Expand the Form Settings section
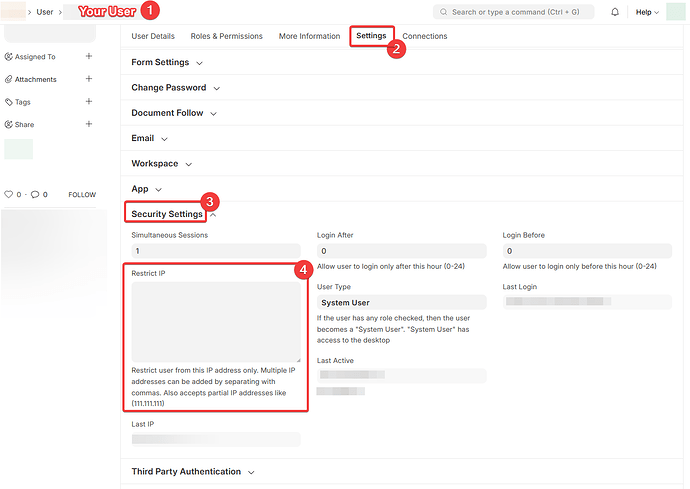 click(x=166, y=62)
